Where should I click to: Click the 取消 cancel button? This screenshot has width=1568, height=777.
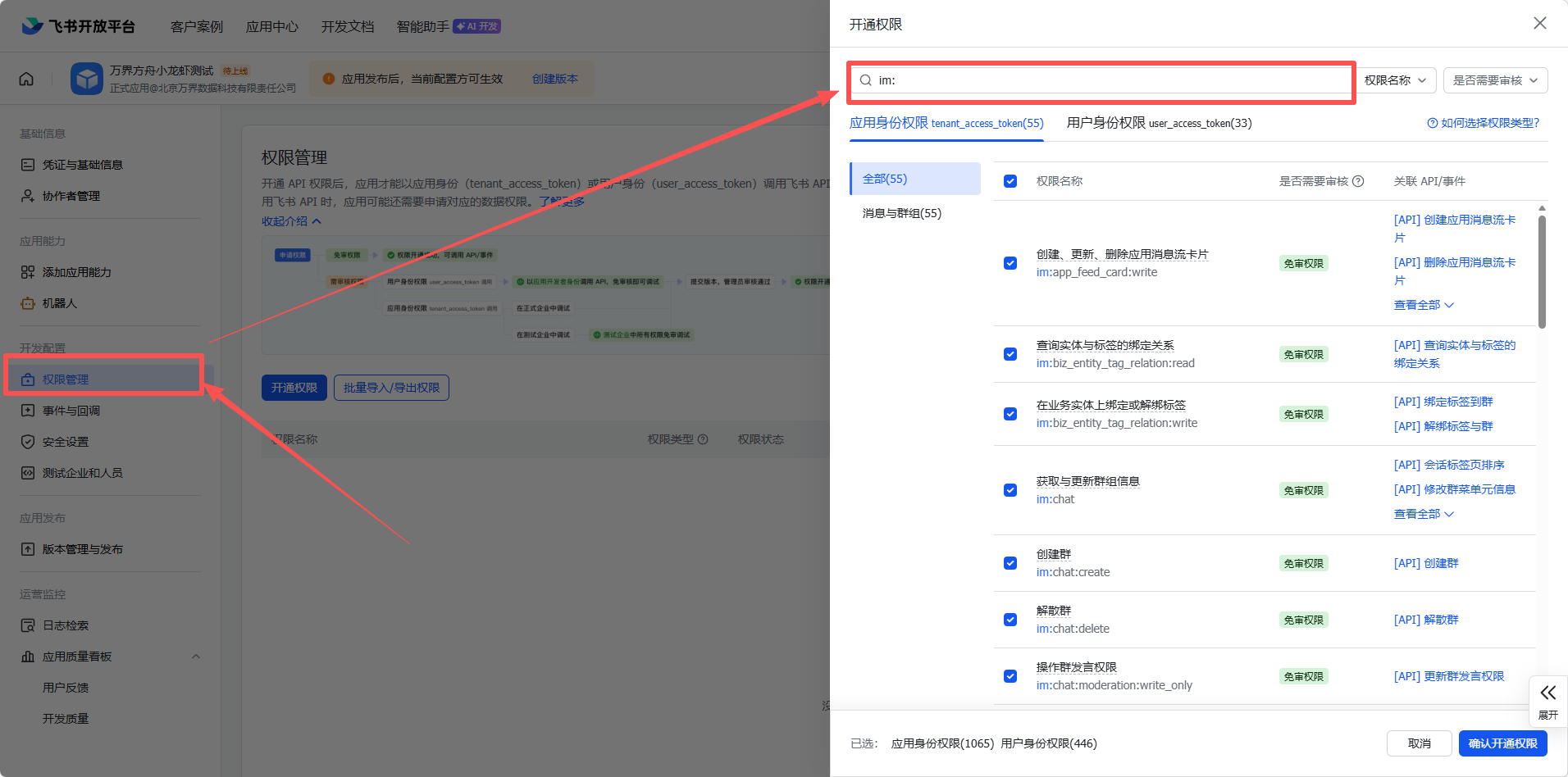tap(1419, 743)
